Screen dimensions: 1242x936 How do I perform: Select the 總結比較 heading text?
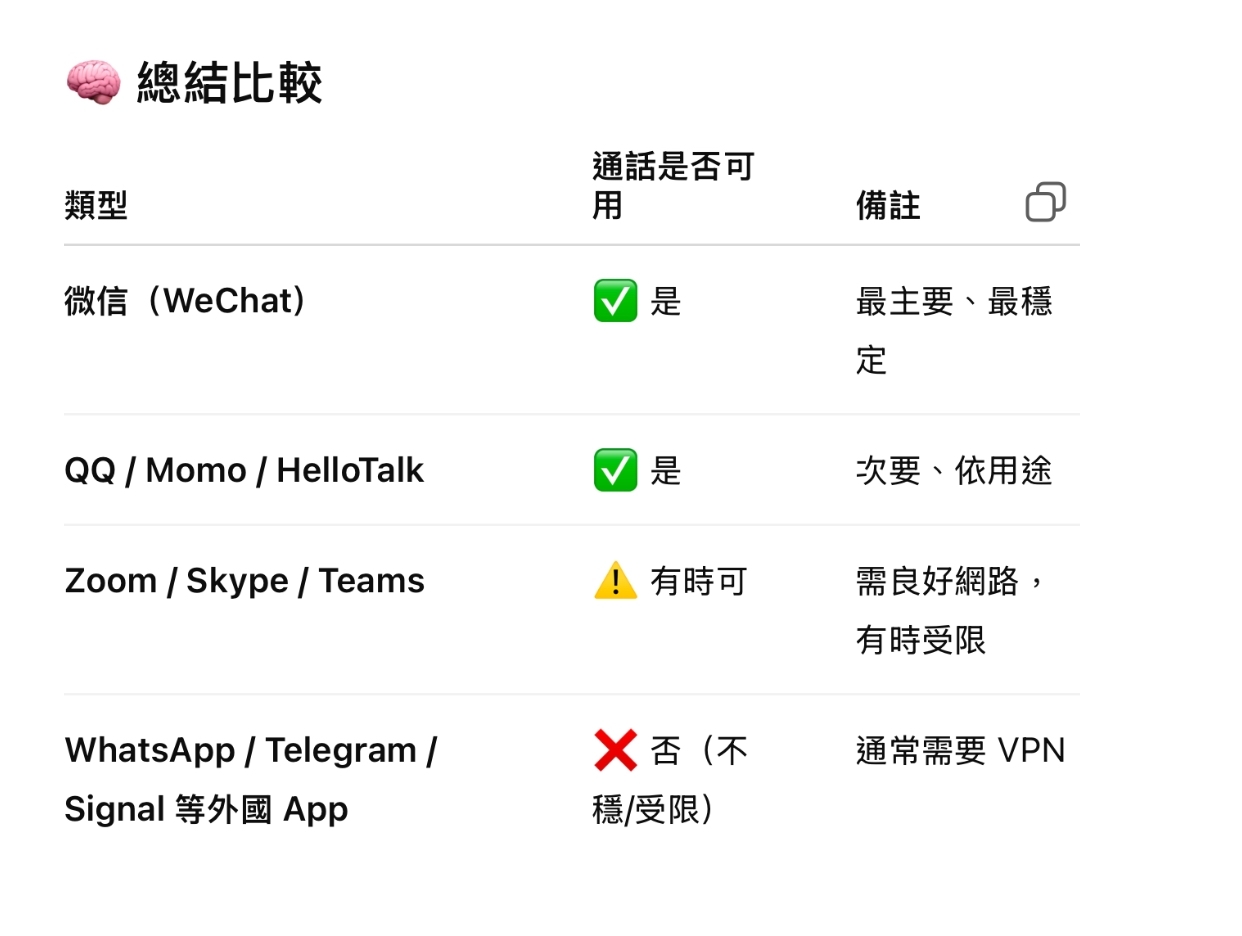[x=229, y=83]
